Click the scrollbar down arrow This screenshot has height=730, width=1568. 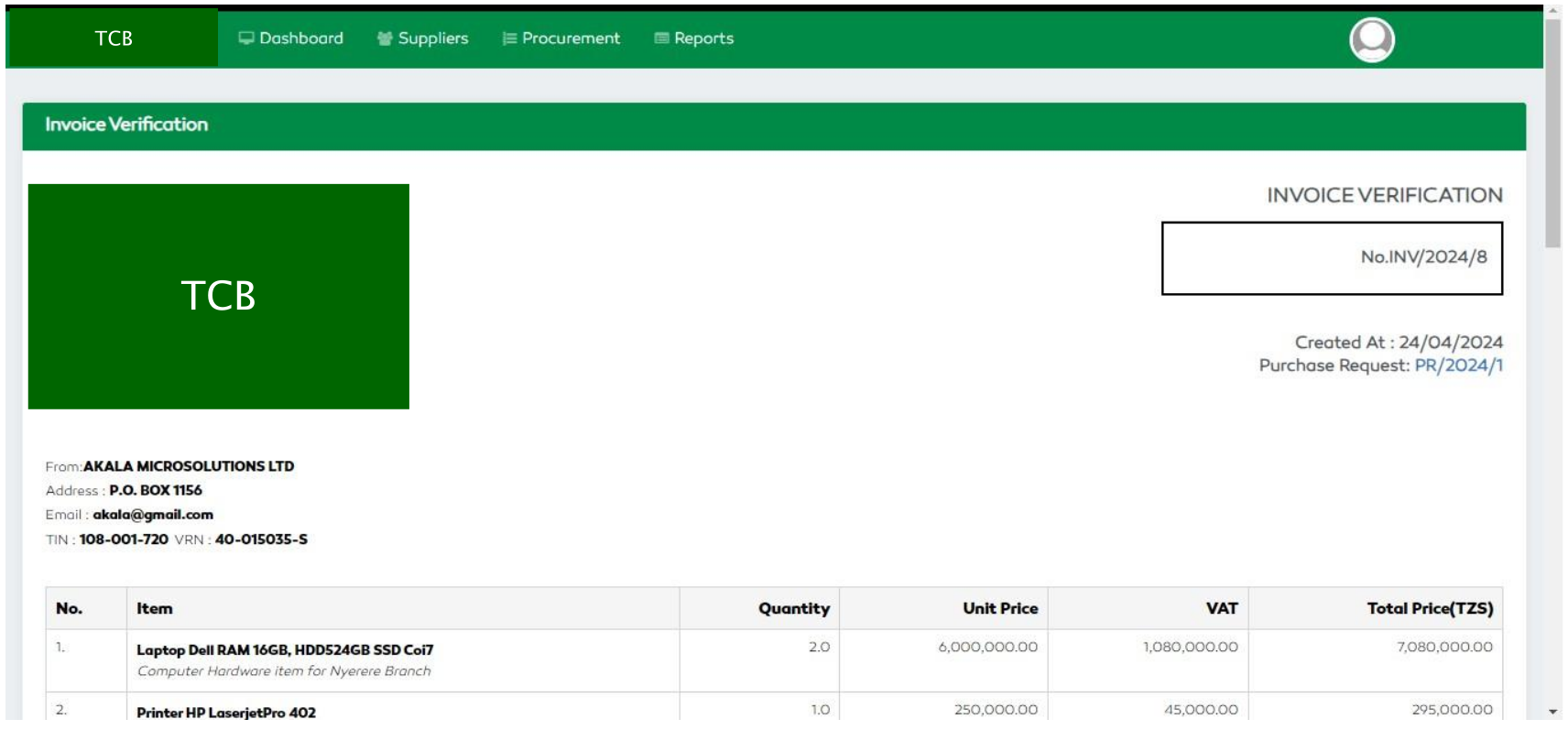click(1552, 712)
